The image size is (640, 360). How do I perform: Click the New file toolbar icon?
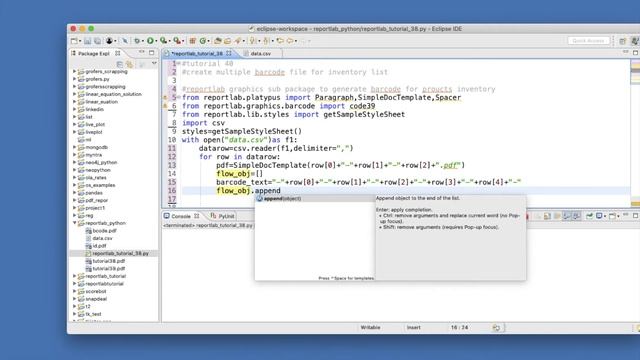[x=74, y=41]
